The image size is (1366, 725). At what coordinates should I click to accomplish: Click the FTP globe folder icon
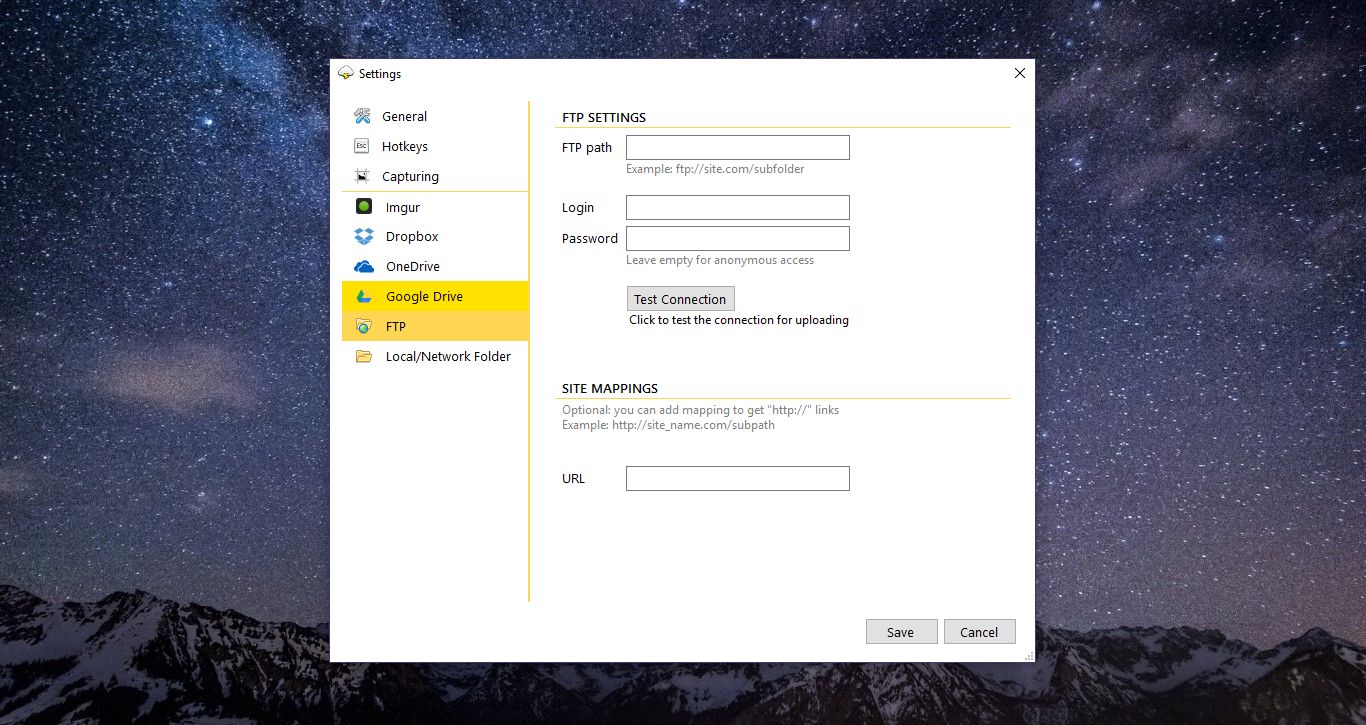coord(364,326)
